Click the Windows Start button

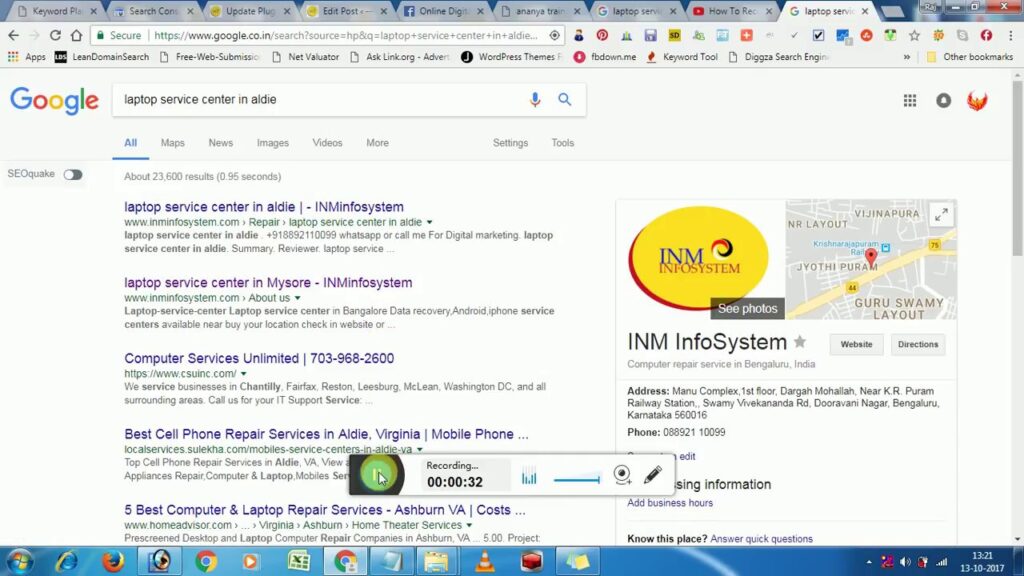click(20, 561)
